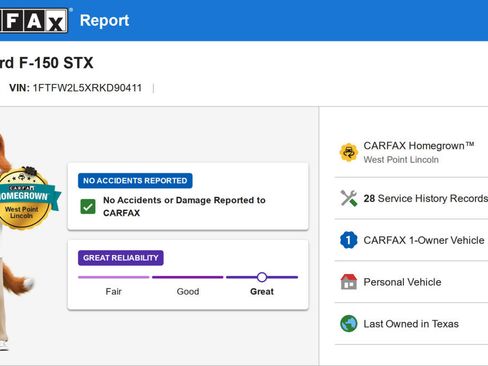The image size is (488, 366).
Task: Click the CARFAX logo in the header
Action: pyautogui.click(x=34, y=21)
